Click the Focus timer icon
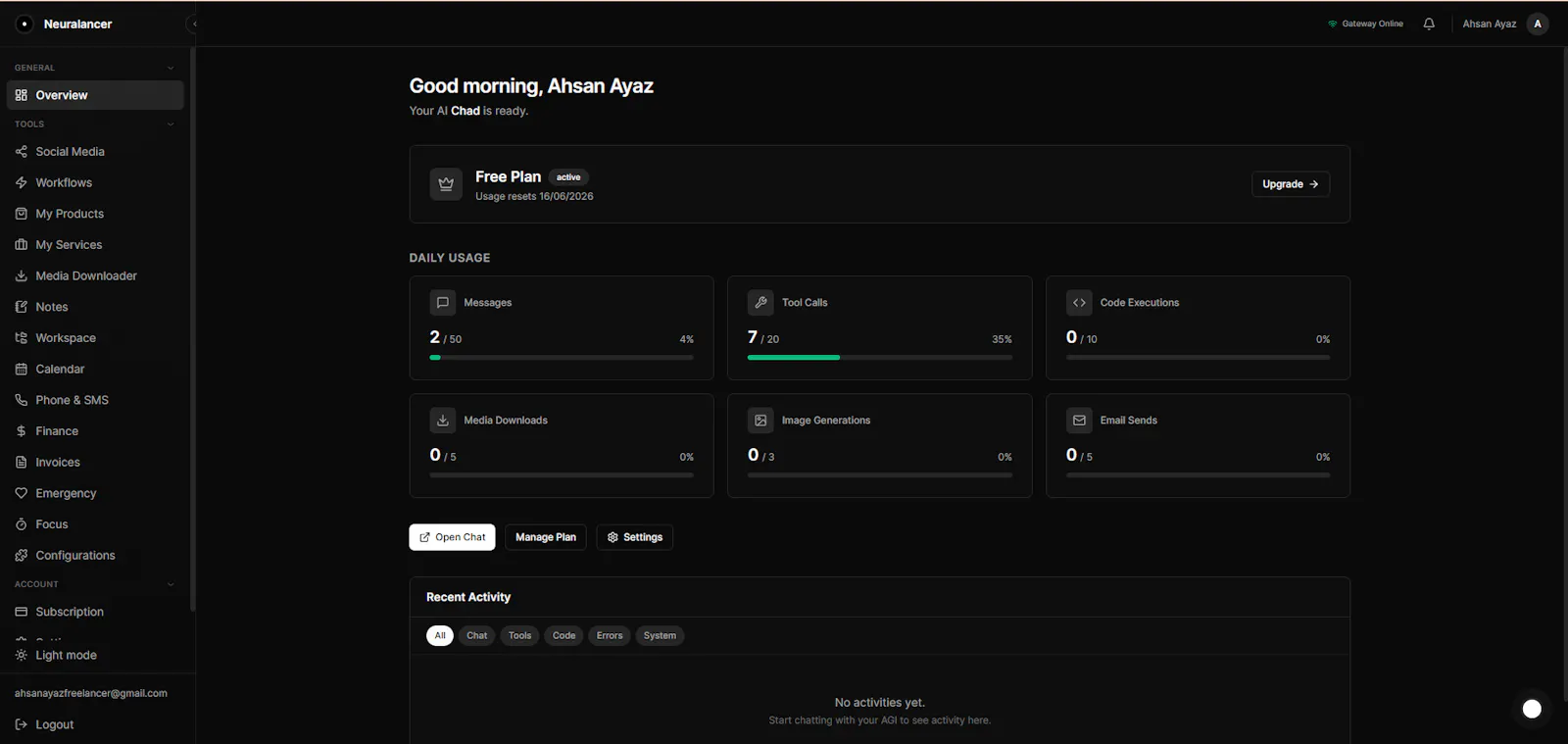 click(22, 524)
